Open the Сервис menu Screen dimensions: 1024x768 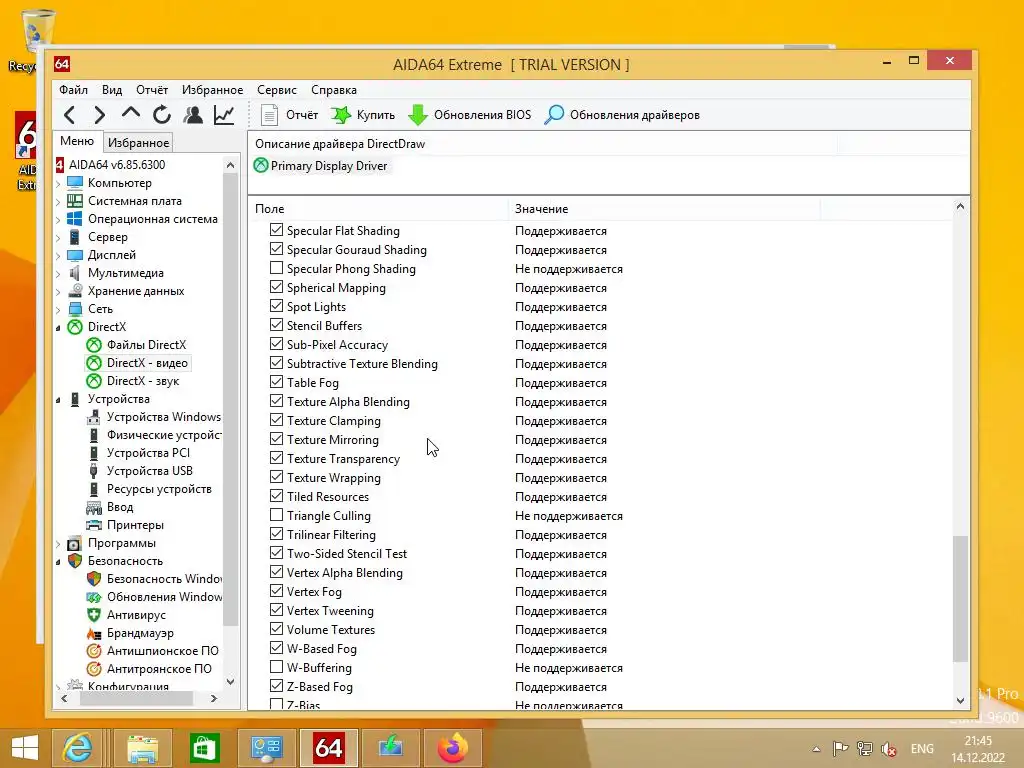(x=277, y=90)
